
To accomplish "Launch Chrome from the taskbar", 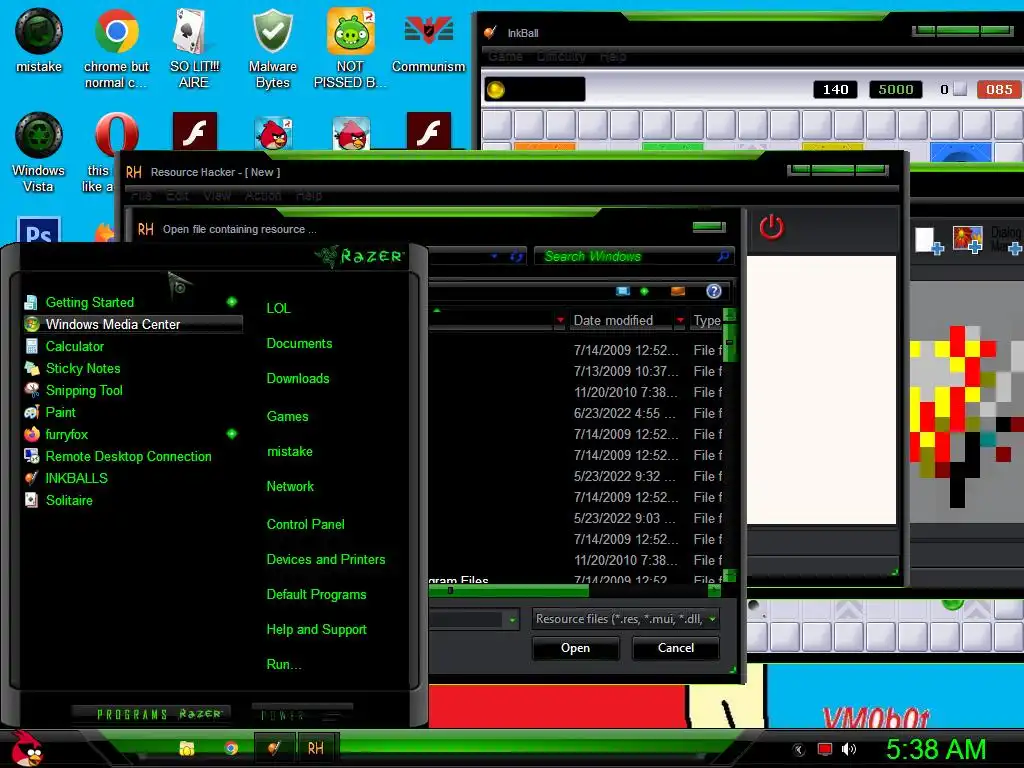I will 231,748.
